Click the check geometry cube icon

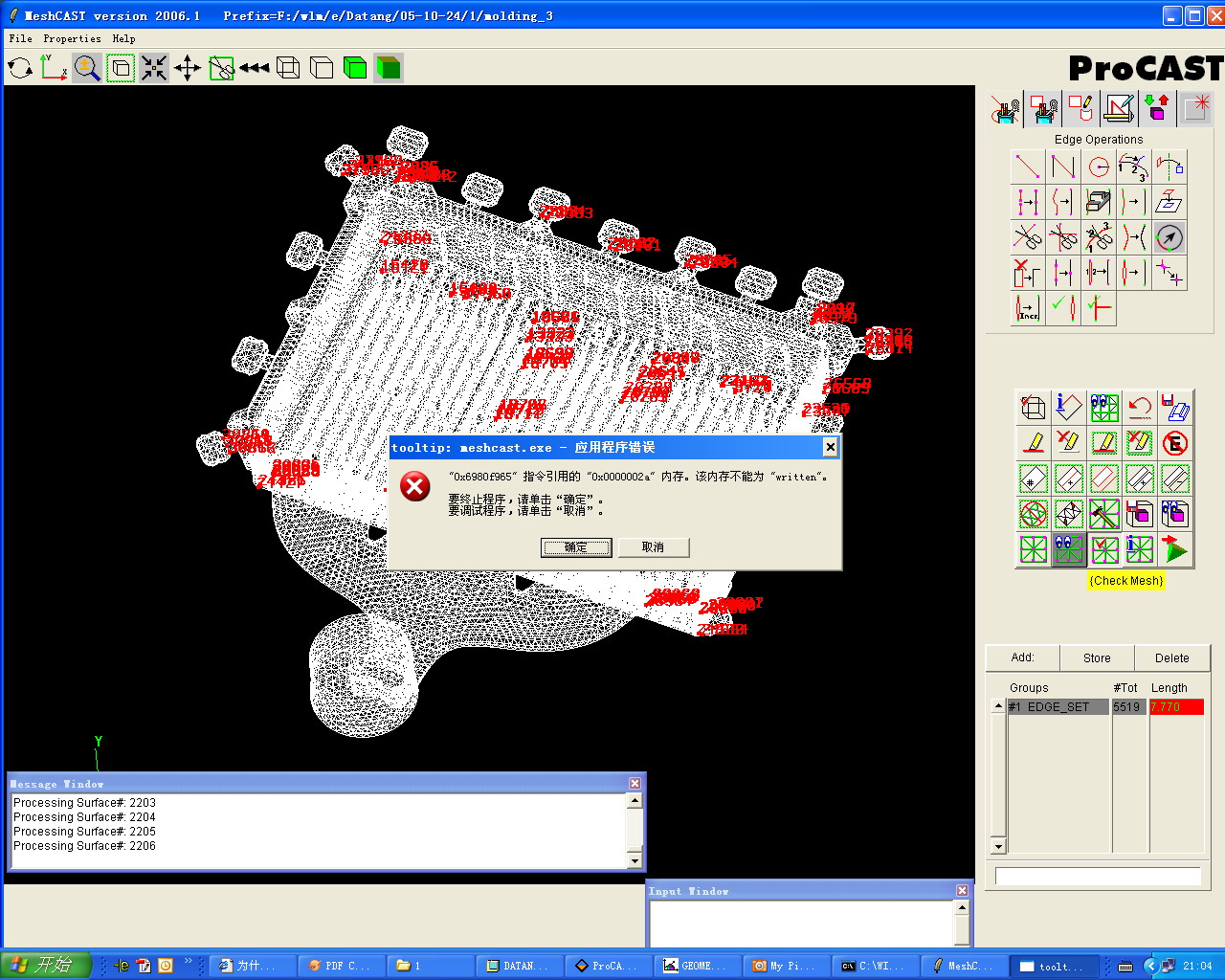click(x=1034, y=408)
